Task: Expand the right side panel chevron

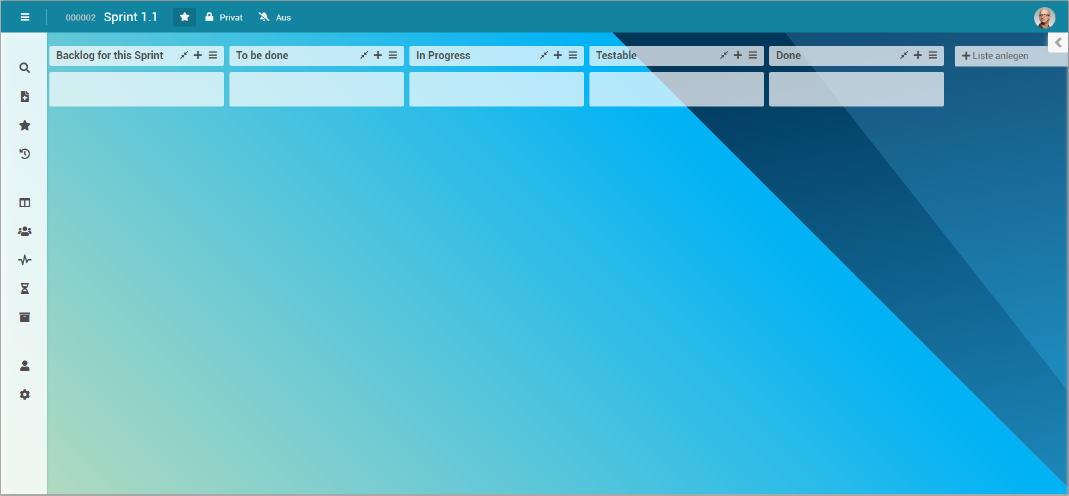Action: point(1059,42)
